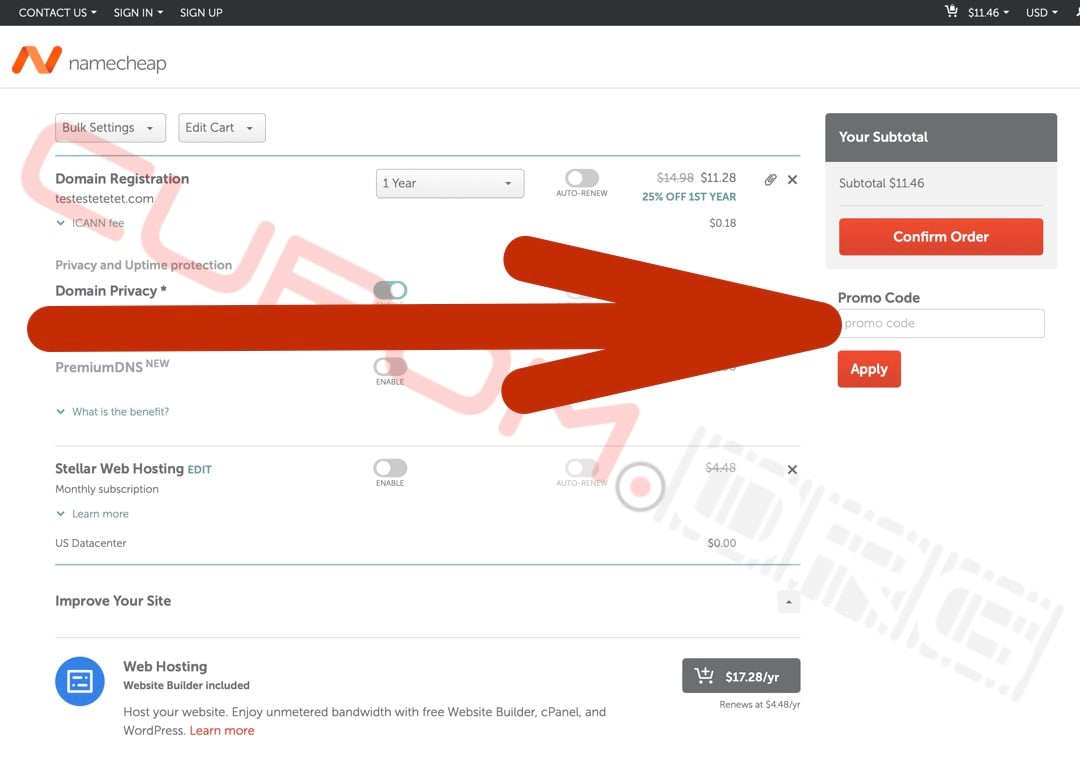
Task: Click the paperclip coupon icon for Domain Registration
Action: click(770, 180)
